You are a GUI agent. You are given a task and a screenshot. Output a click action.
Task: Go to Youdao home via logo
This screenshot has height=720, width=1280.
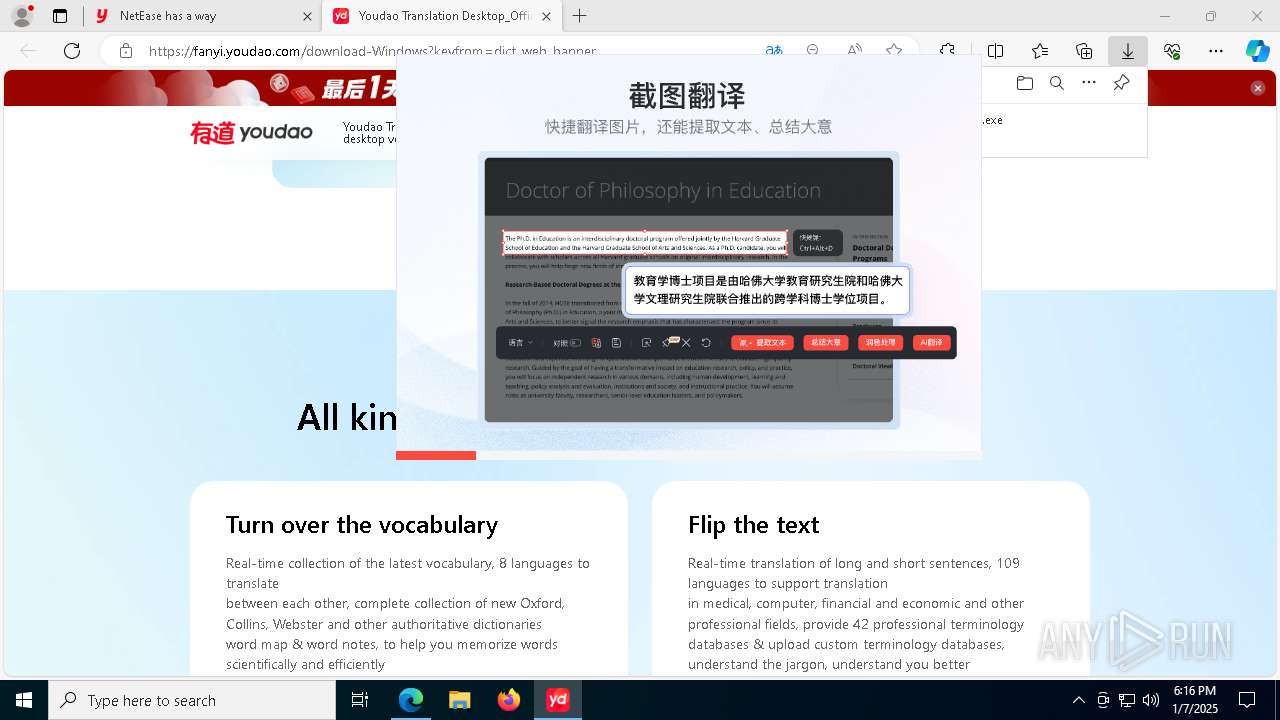(251, 132)
